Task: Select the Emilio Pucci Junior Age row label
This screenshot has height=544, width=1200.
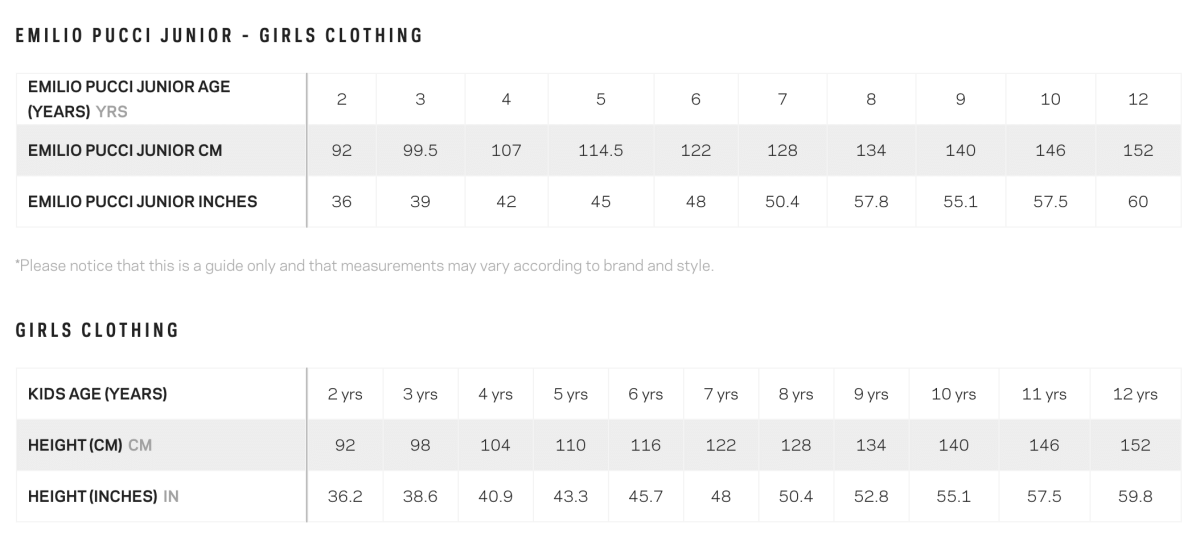Action: [x=129, y=99]
